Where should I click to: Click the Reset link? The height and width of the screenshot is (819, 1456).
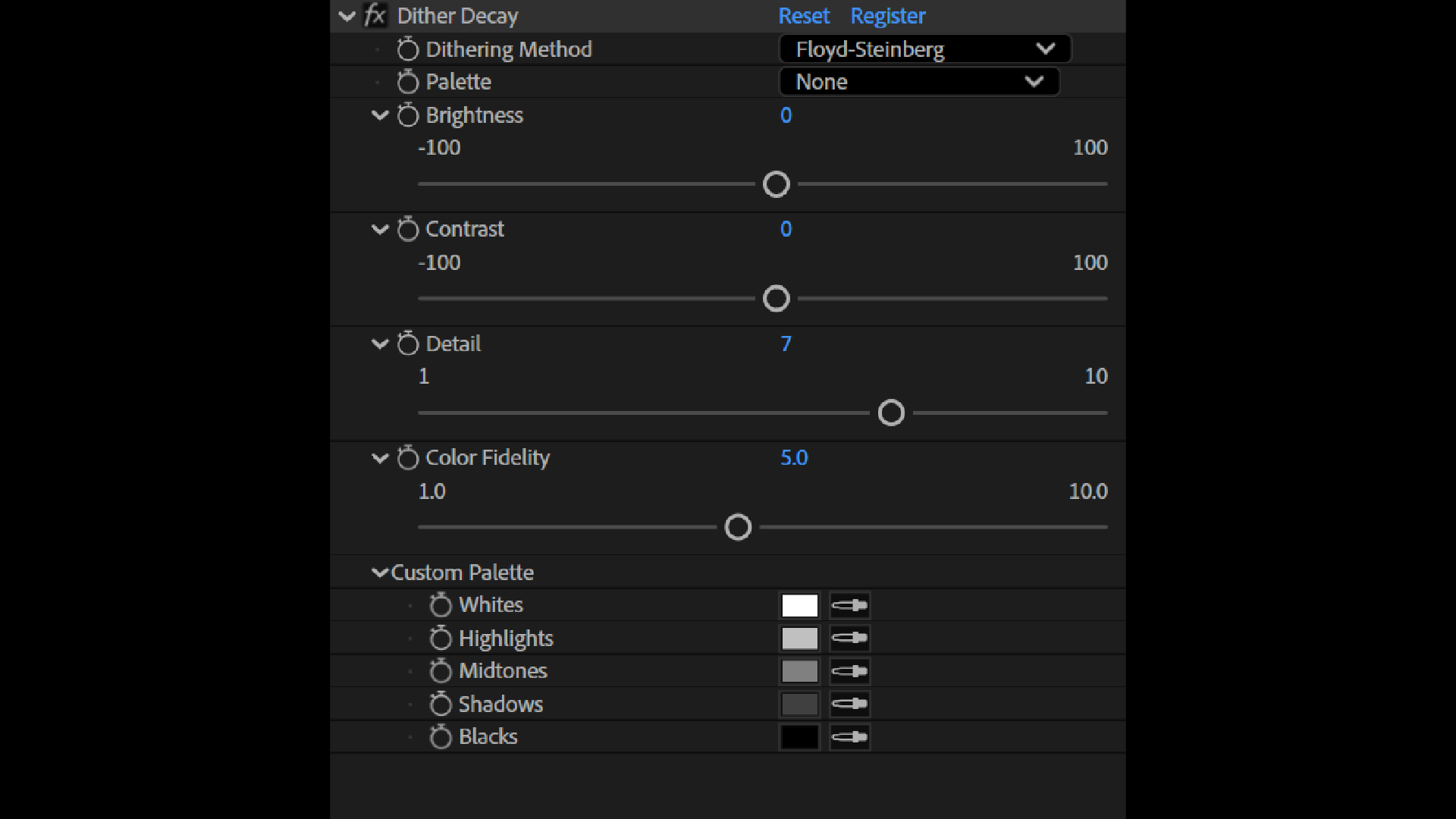click(x=804, y=16)
